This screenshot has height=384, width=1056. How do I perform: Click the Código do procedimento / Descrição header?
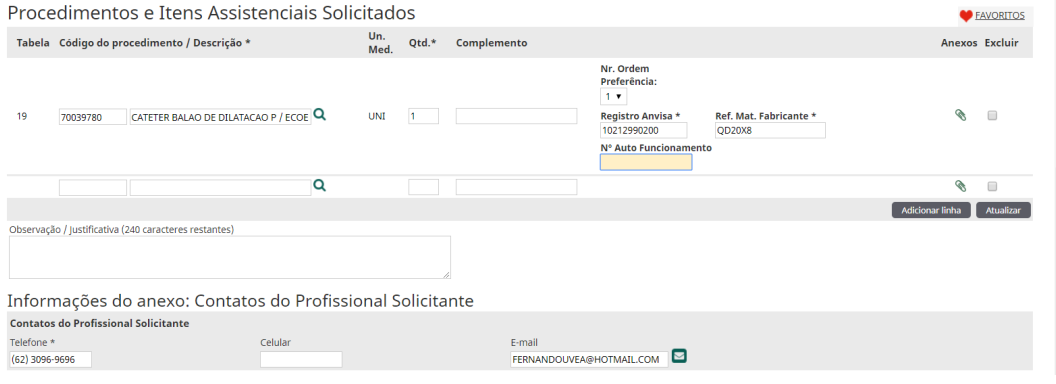[x=155, y=42]
